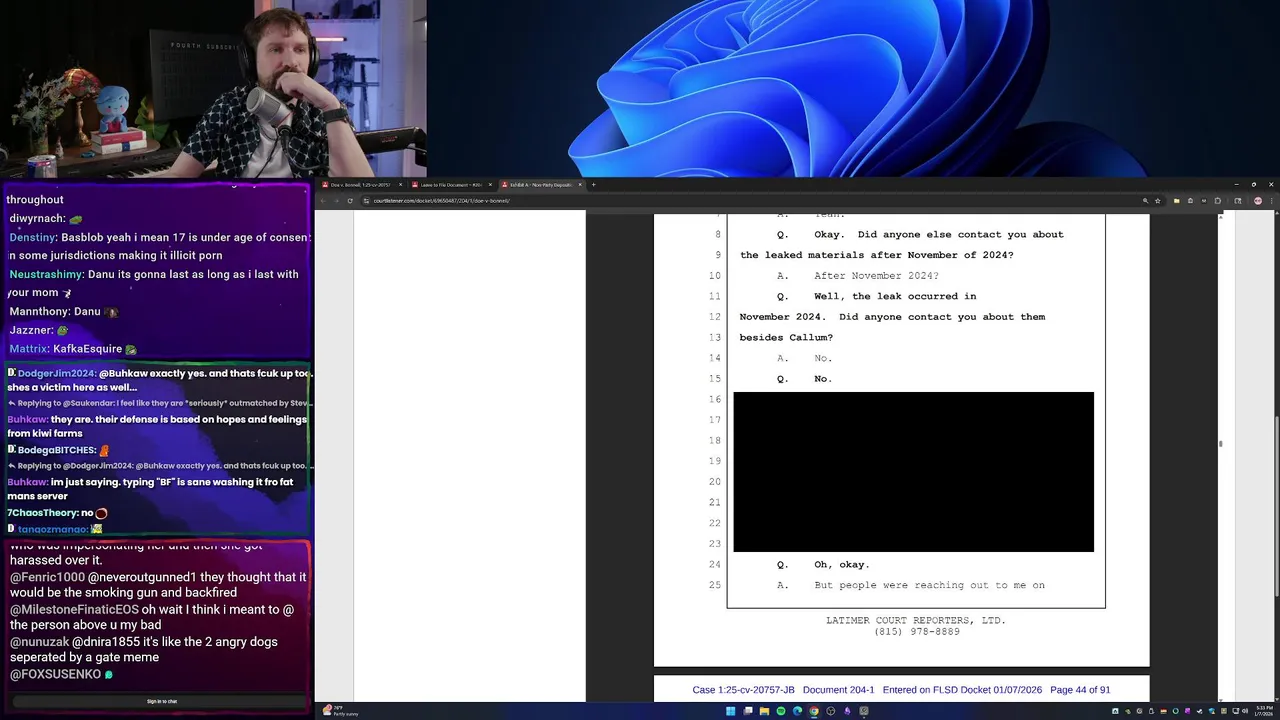Screen dimensions: 1280x720
Task: Click the LATIMER COURT REPORTERS, LTD. text
Action: click(916, 621)
